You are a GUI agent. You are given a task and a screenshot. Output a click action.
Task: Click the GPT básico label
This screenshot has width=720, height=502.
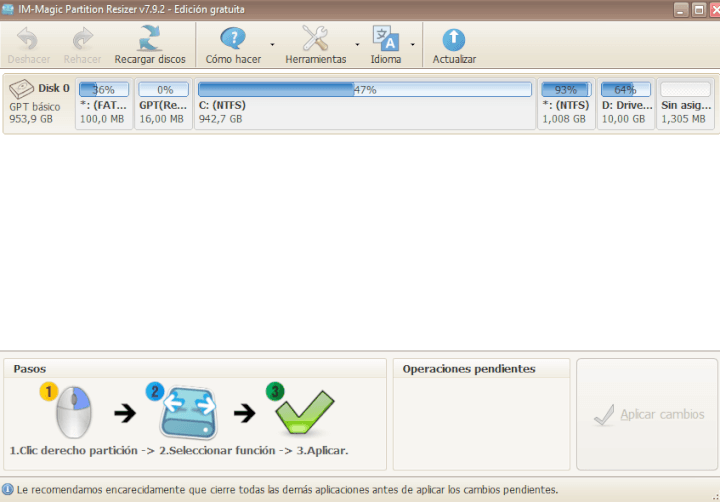(34, 107)
